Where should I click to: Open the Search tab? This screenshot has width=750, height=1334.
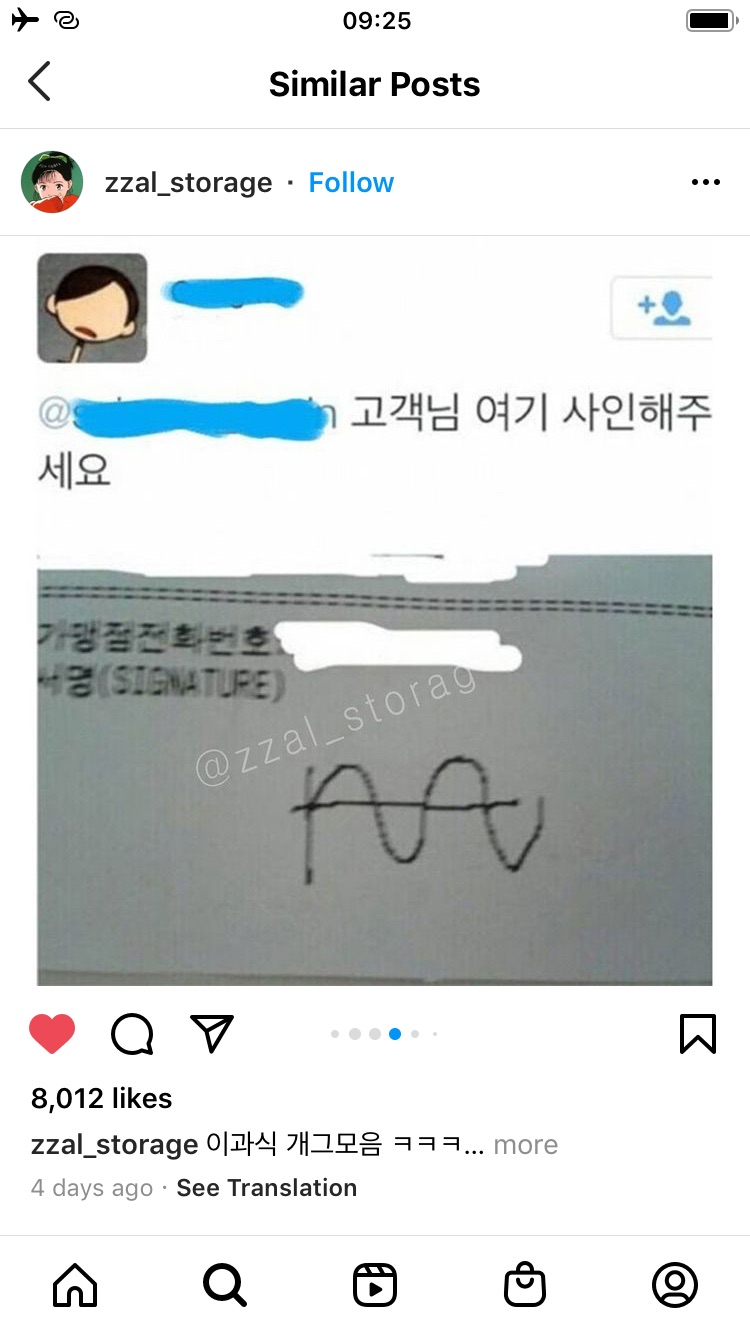click(x=225, y=1285)
